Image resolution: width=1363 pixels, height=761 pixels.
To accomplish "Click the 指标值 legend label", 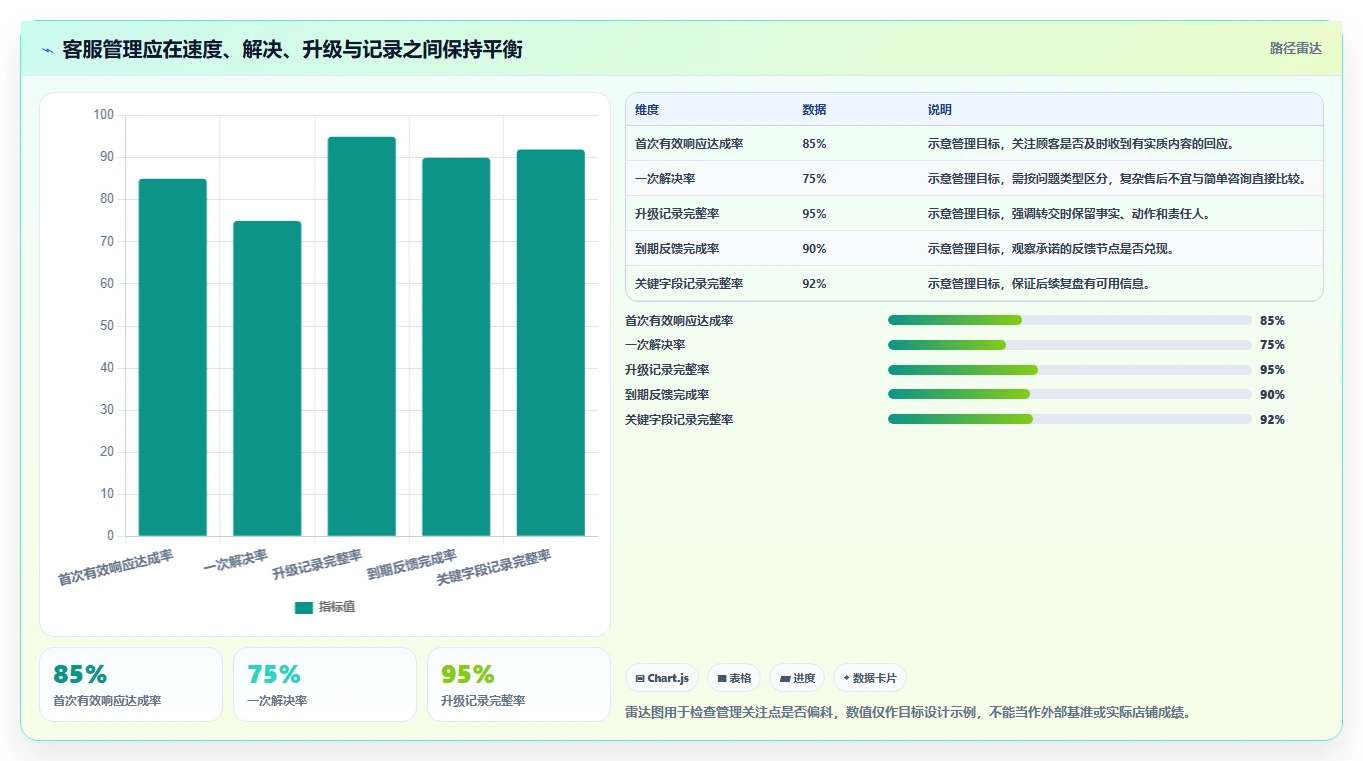I will (x=337, y=607).
